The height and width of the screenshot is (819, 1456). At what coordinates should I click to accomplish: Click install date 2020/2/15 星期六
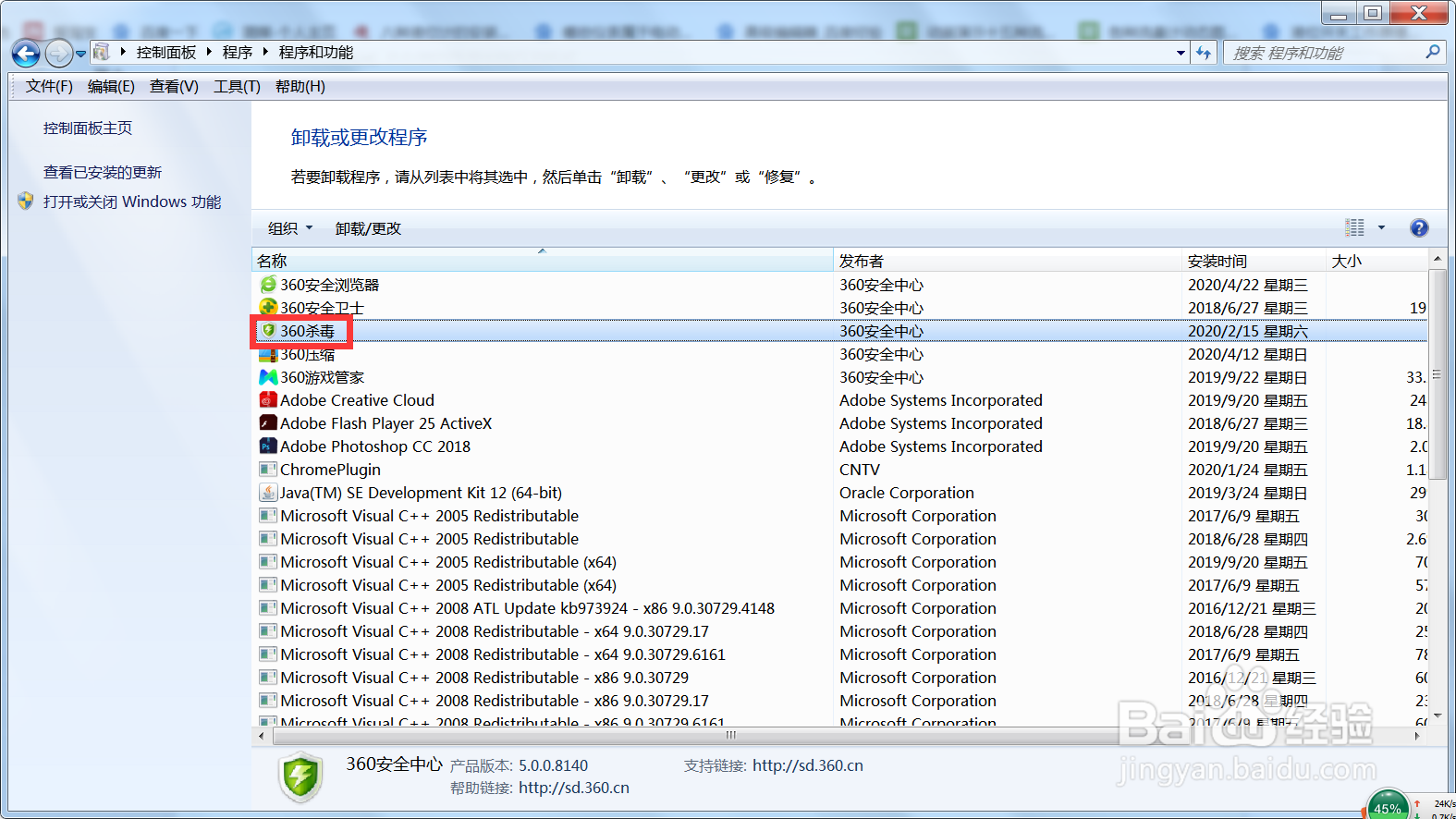[1247, 331]
